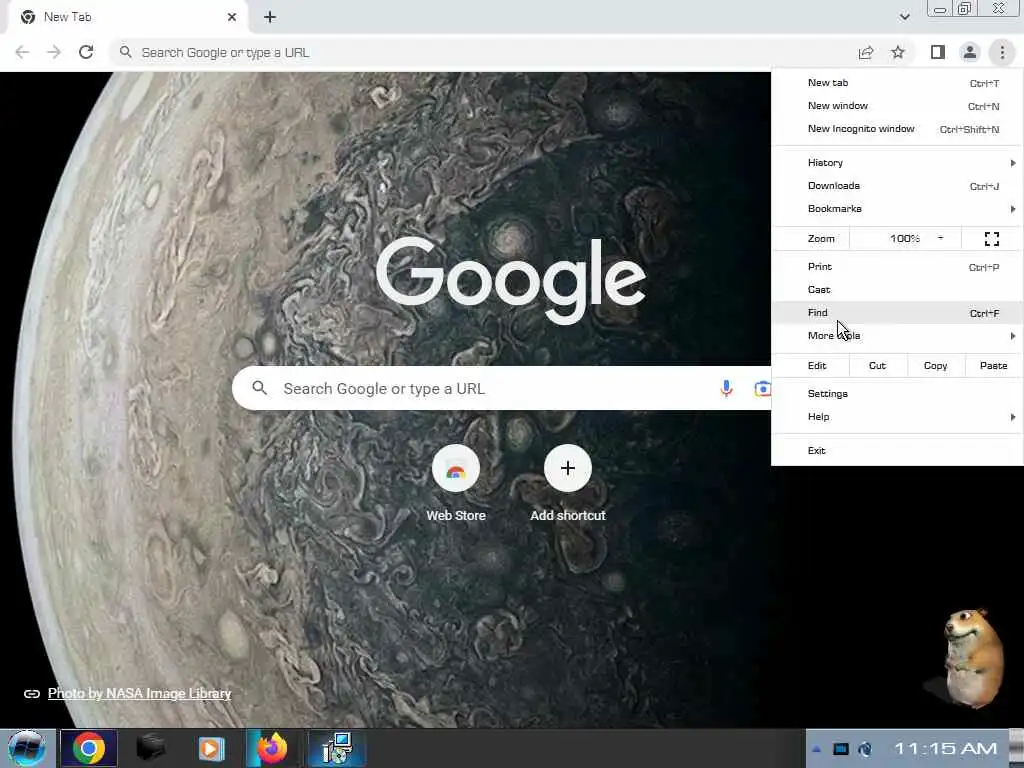Choose Print from the menu
Viewport: 1024px width, 768px height.
click(897, 266)
